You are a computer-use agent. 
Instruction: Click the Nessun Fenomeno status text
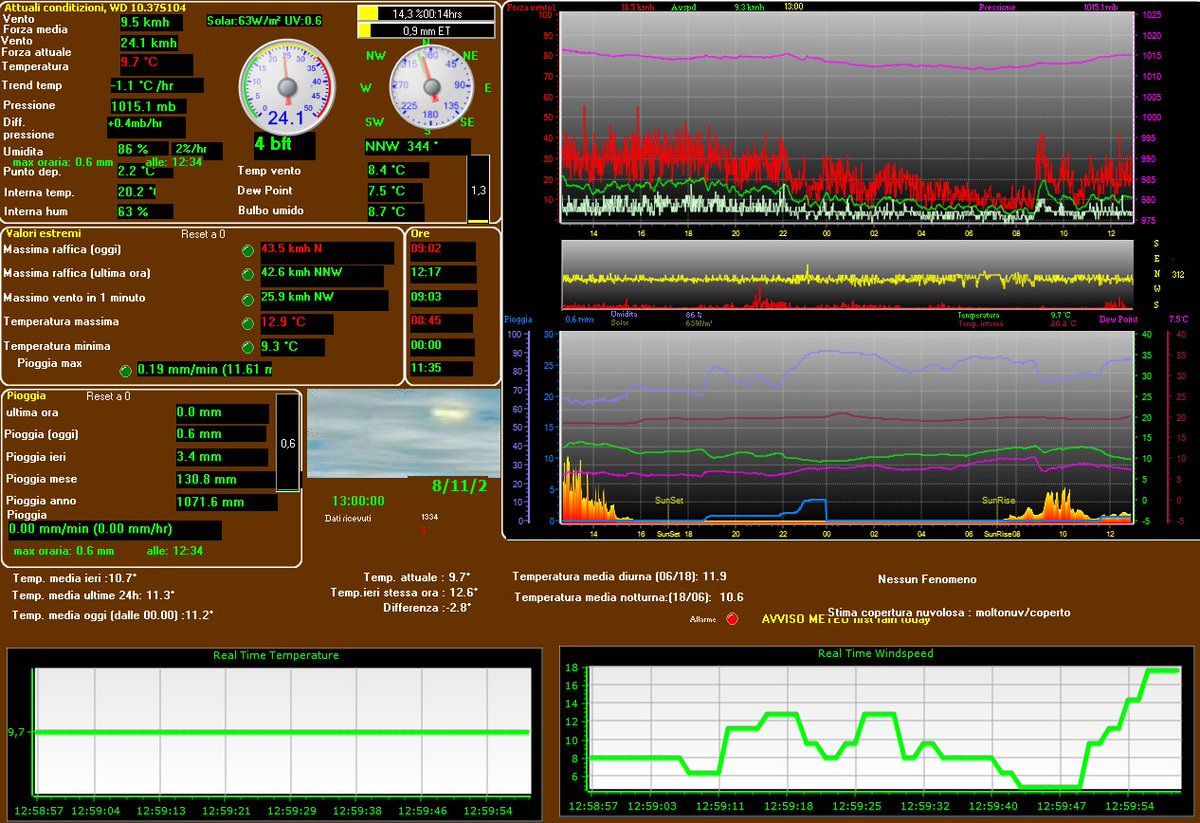(x=927, y=579)
